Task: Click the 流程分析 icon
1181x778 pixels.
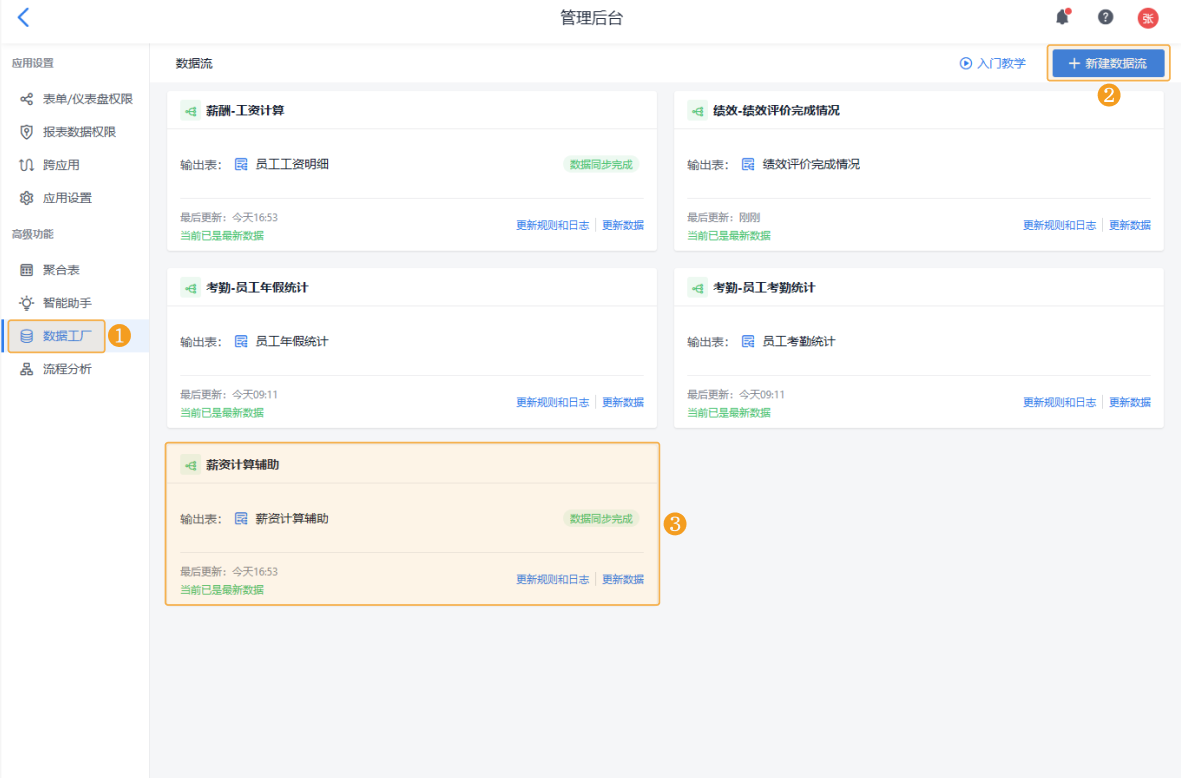Action: [x=26, y=369]
